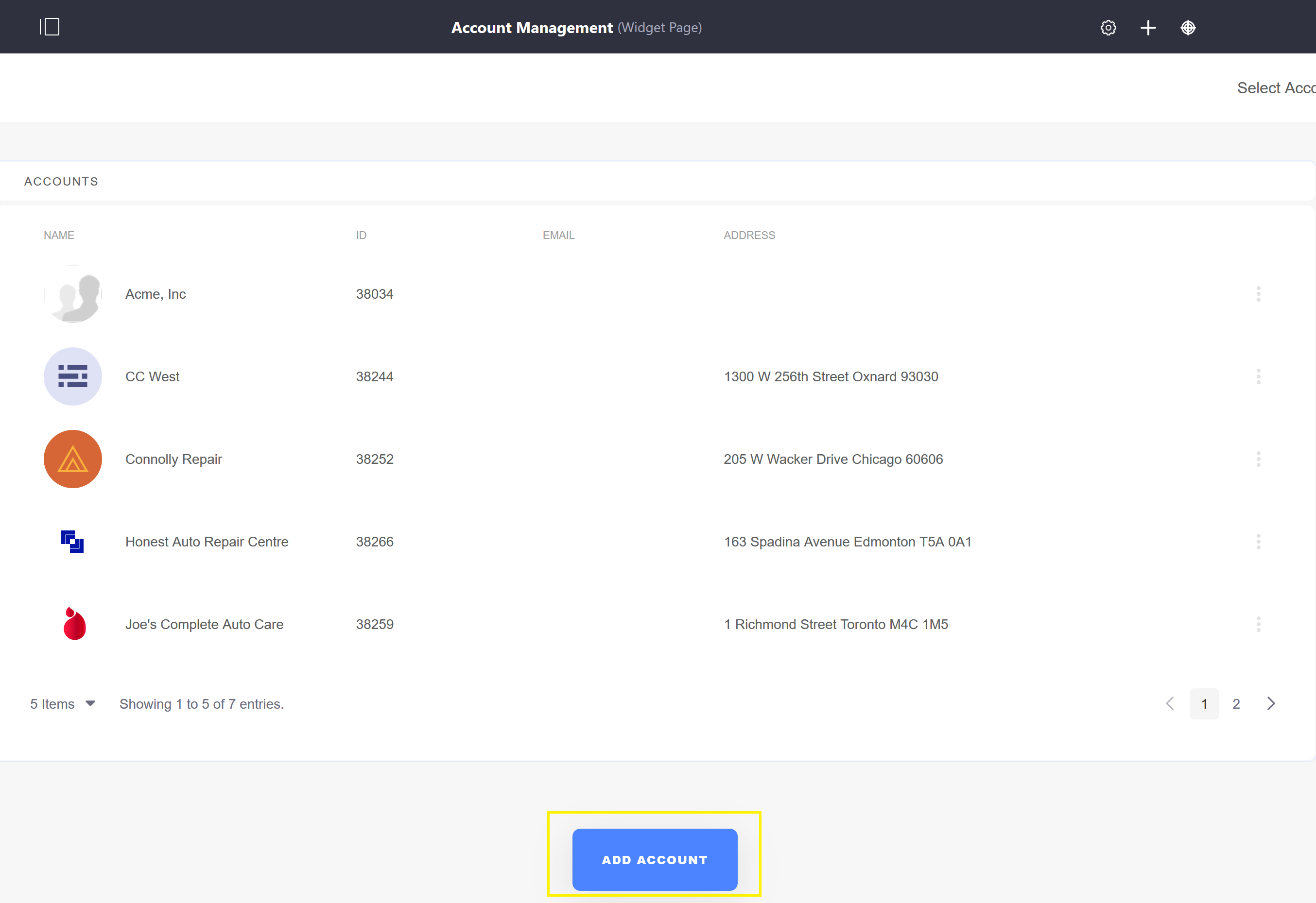The height and width of the screenshot is (903, 1316).
Task: Click the Add Account button
Action: coord(655,859)
